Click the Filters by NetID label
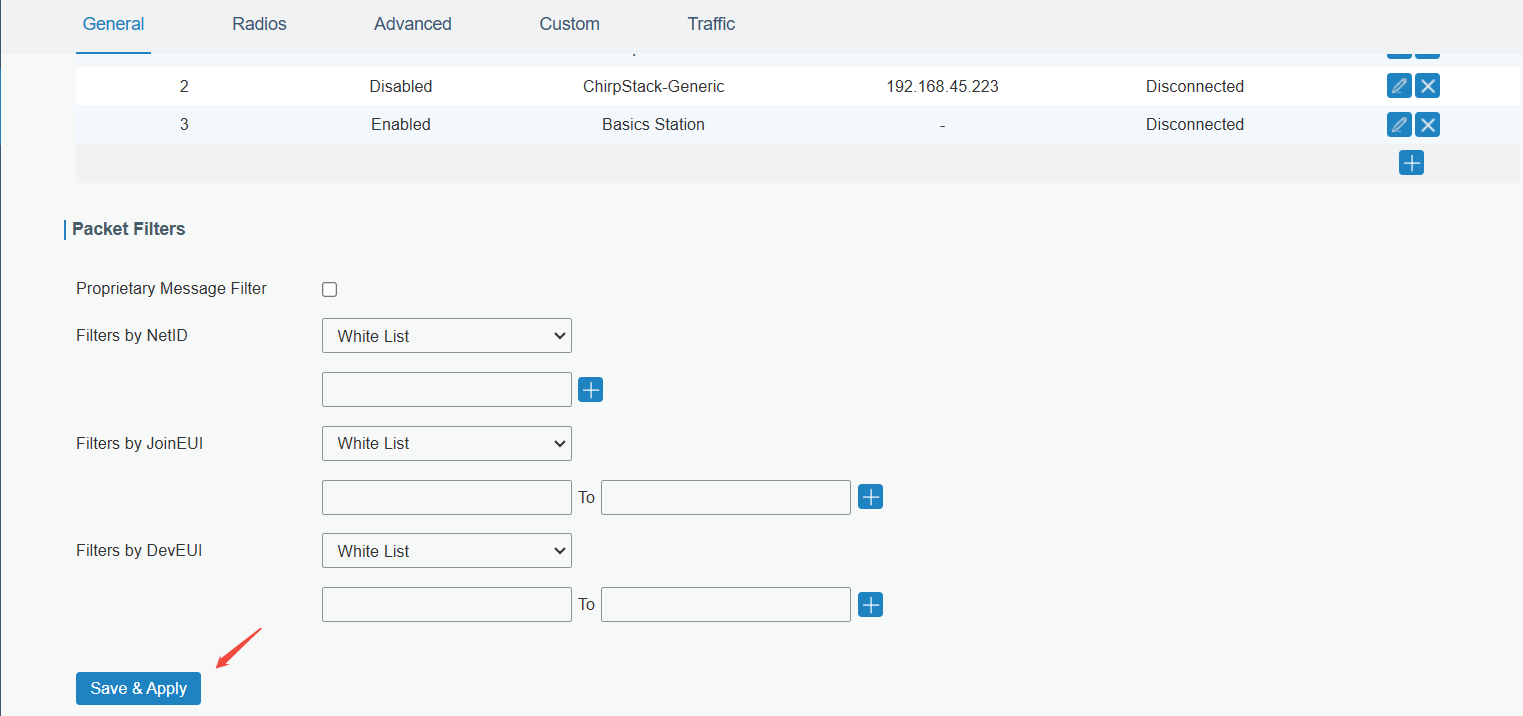This screenshot has width=1523, height=716. click(x=132, y=336)
